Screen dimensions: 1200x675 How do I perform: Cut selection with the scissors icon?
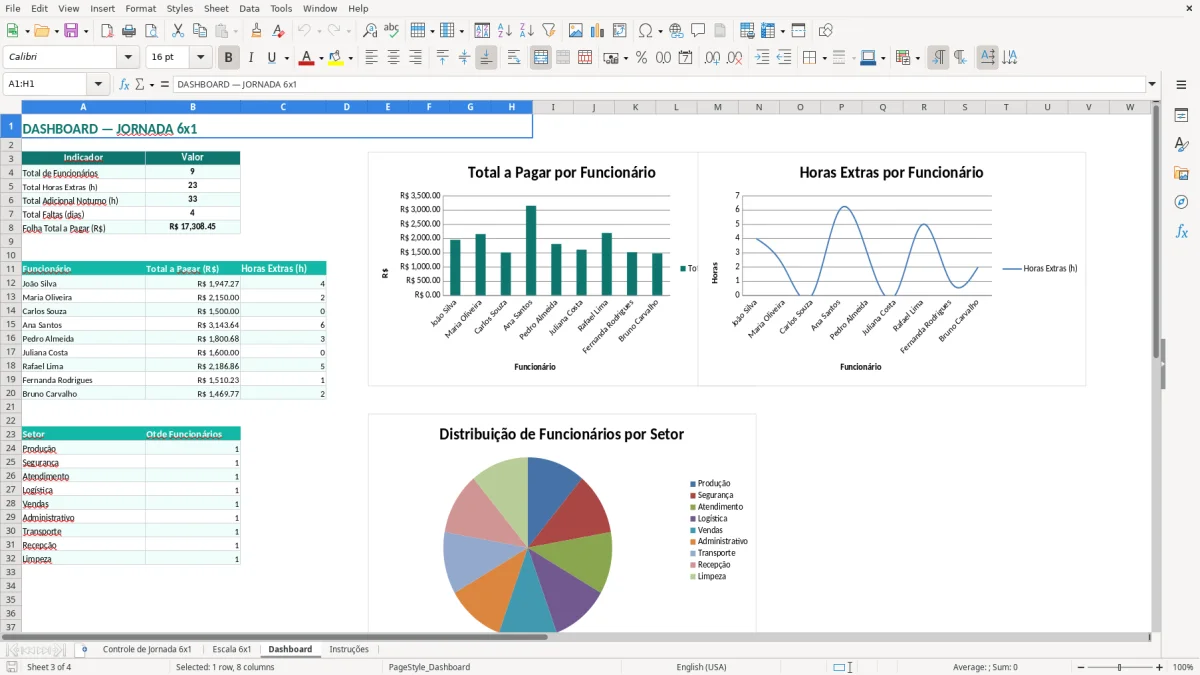(x=178, y=31)
